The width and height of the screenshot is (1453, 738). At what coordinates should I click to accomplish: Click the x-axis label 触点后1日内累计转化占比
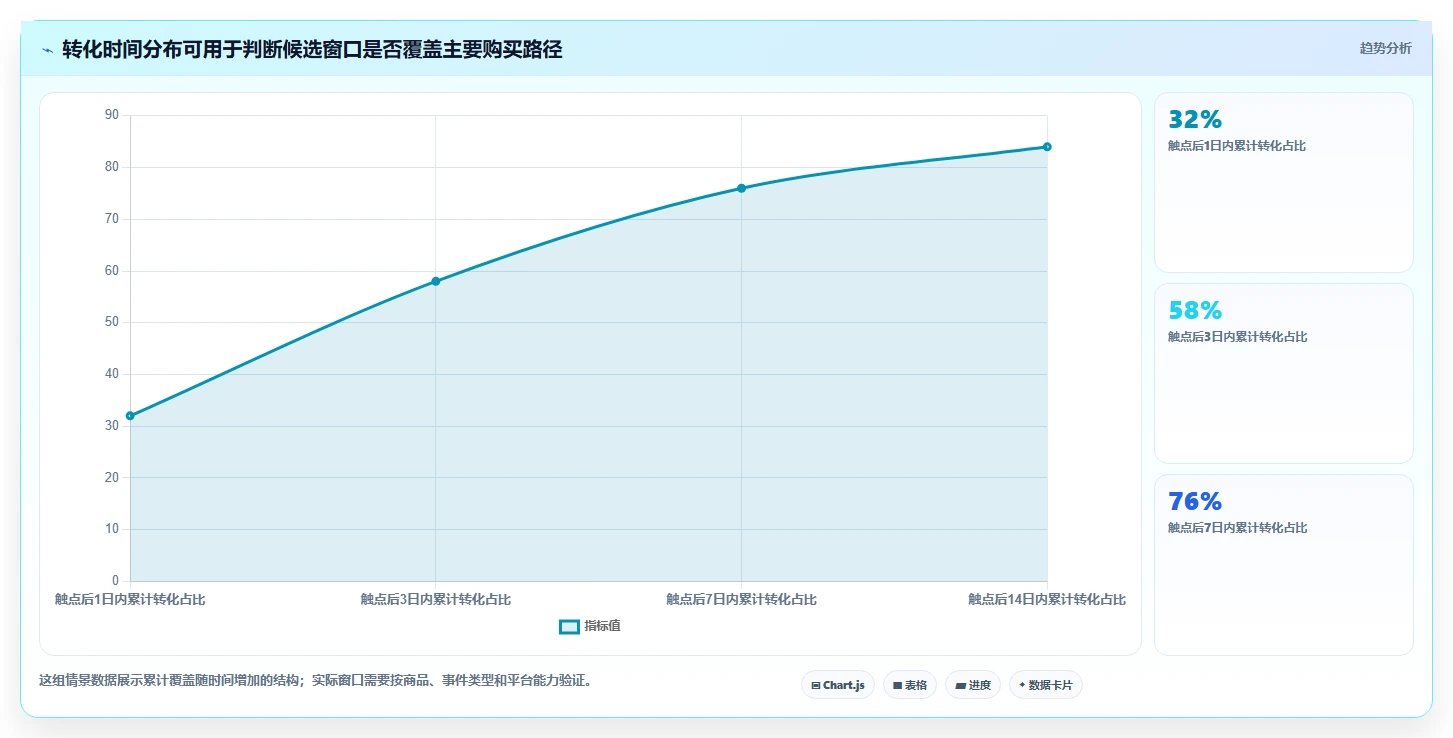coord(130,600)
